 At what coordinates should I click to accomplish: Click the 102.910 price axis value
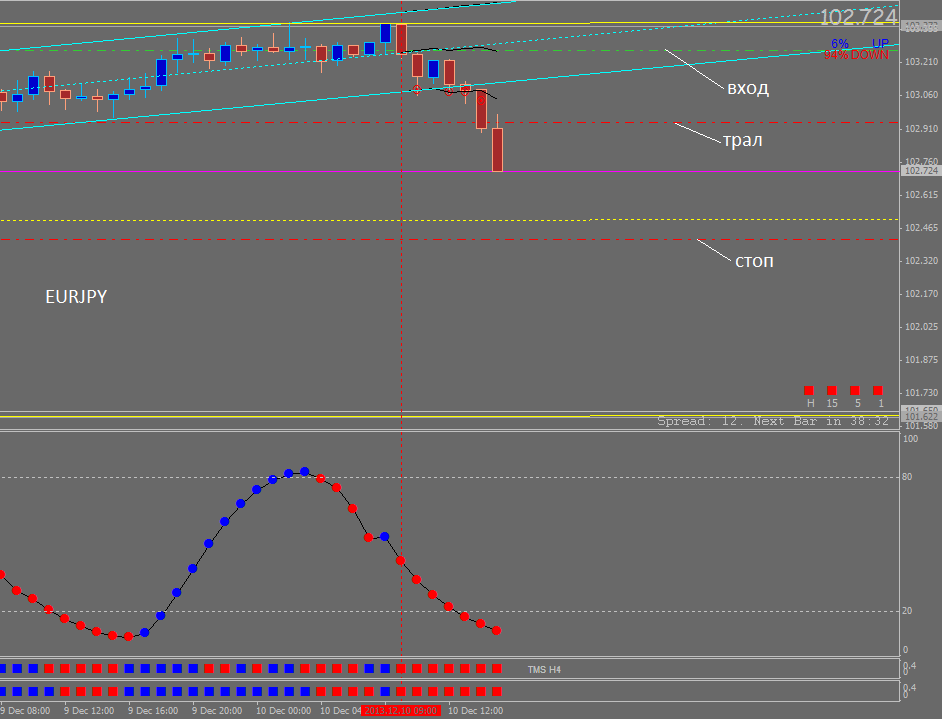click(x=922, y=129)
